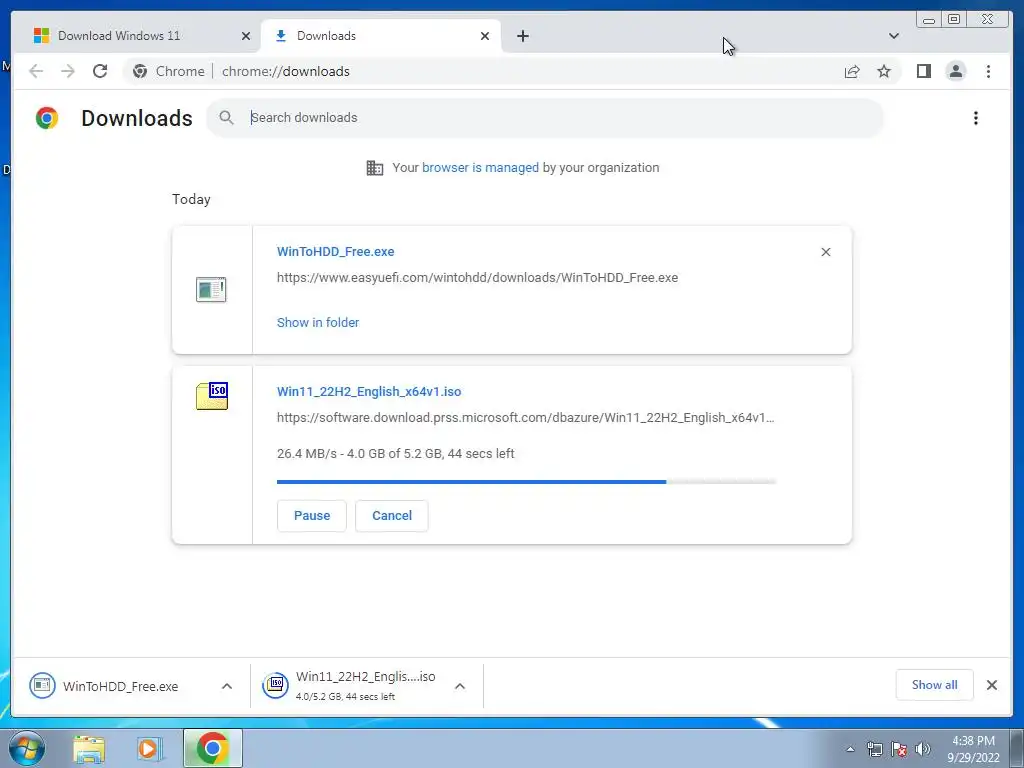Remove WinToHDD_Free.exe from the list
The image size is (1024, 768).
(825, 252)
